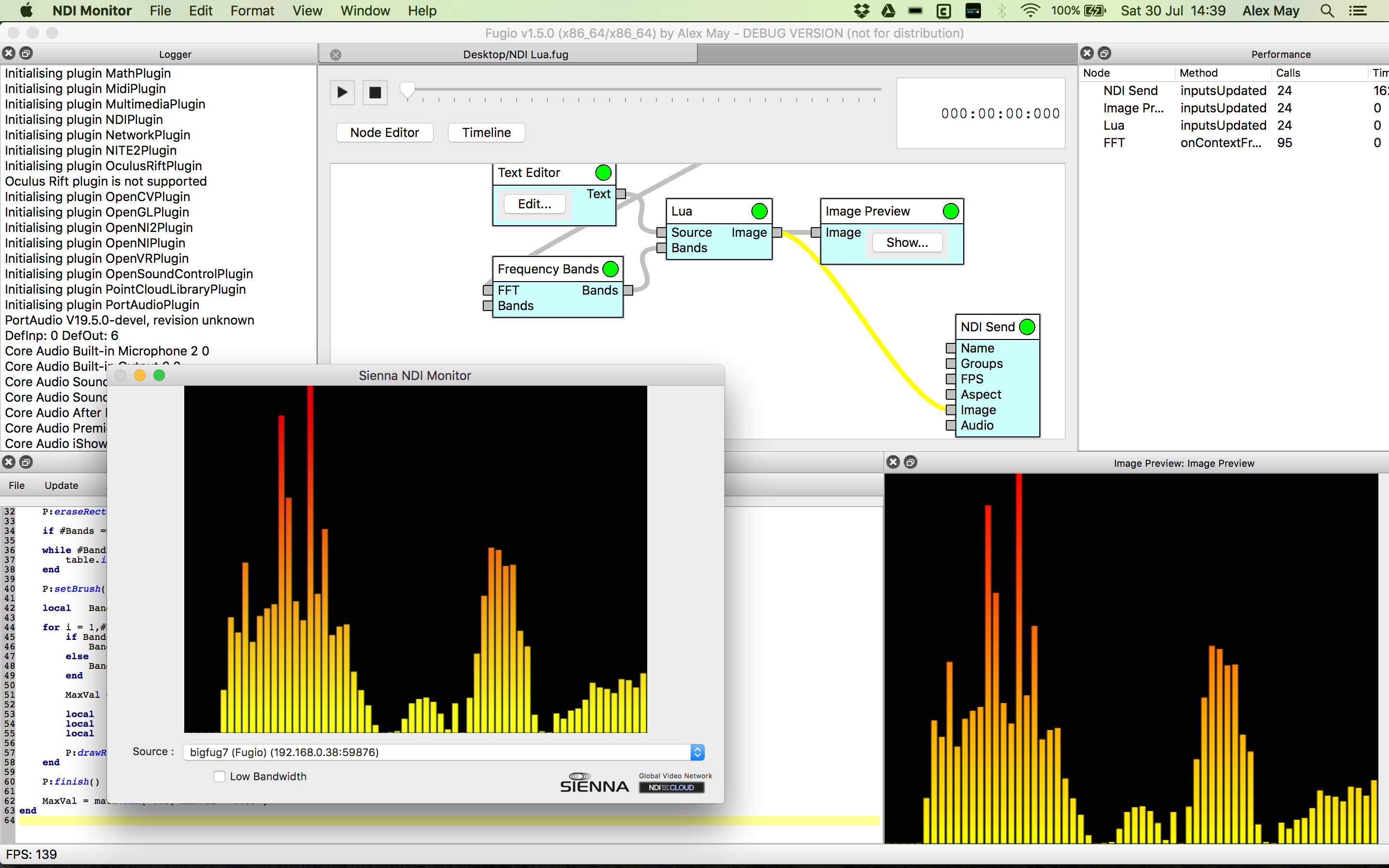
Task: Select the NDI Send row in Performance table
Action: 1234,91
